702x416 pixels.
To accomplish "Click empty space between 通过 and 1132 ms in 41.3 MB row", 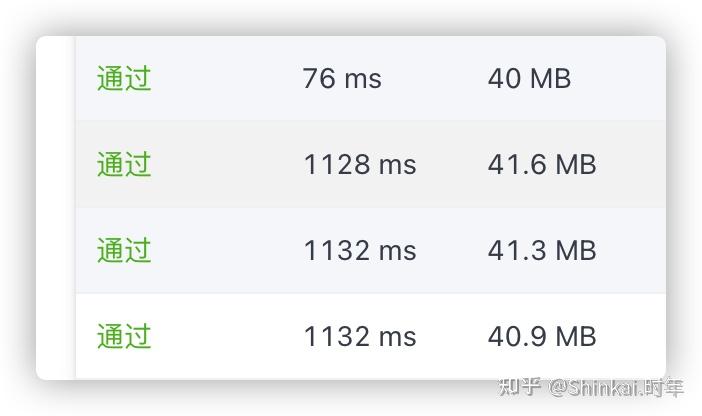I will 228,250.
